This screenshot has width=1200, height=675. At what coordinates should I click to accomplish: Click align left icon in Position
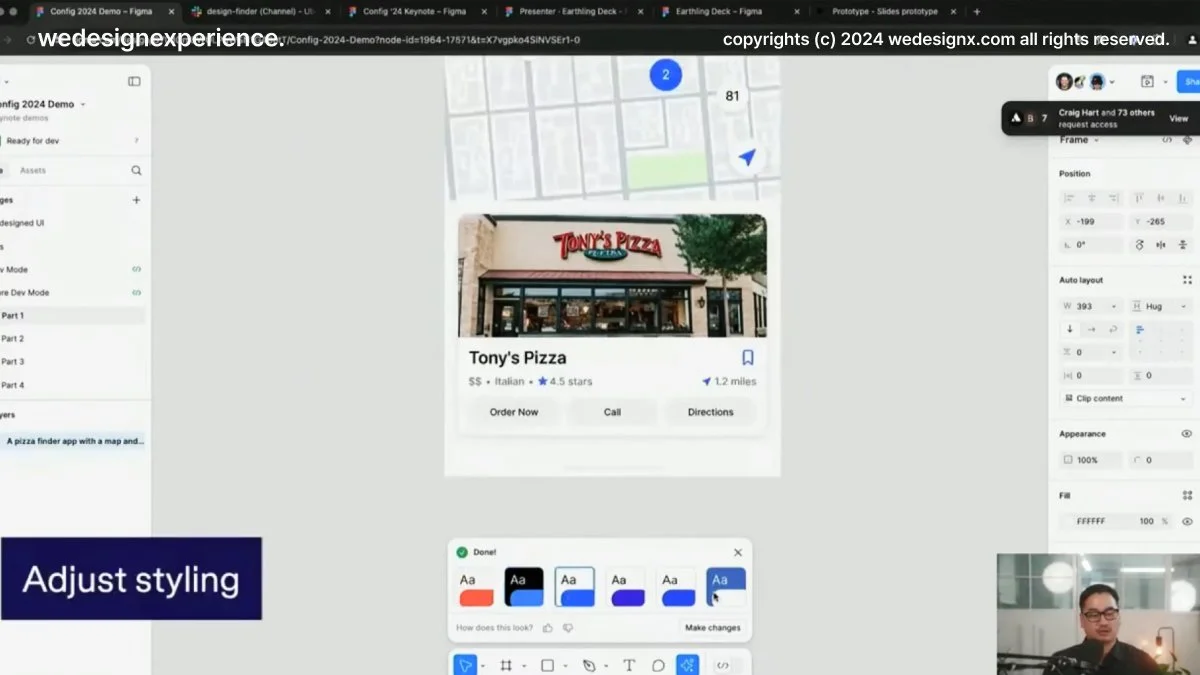click(1069, 199)
